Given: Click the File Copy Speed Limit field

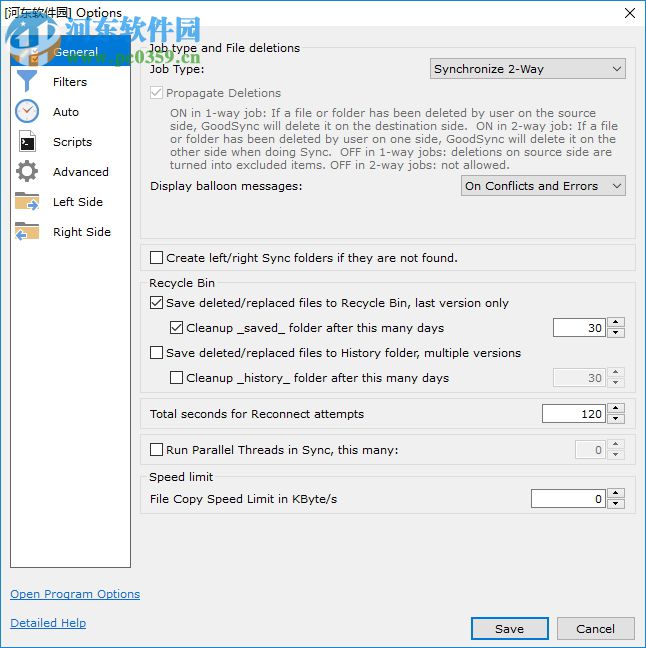Looking at the screenshot, I should (568, 499).
